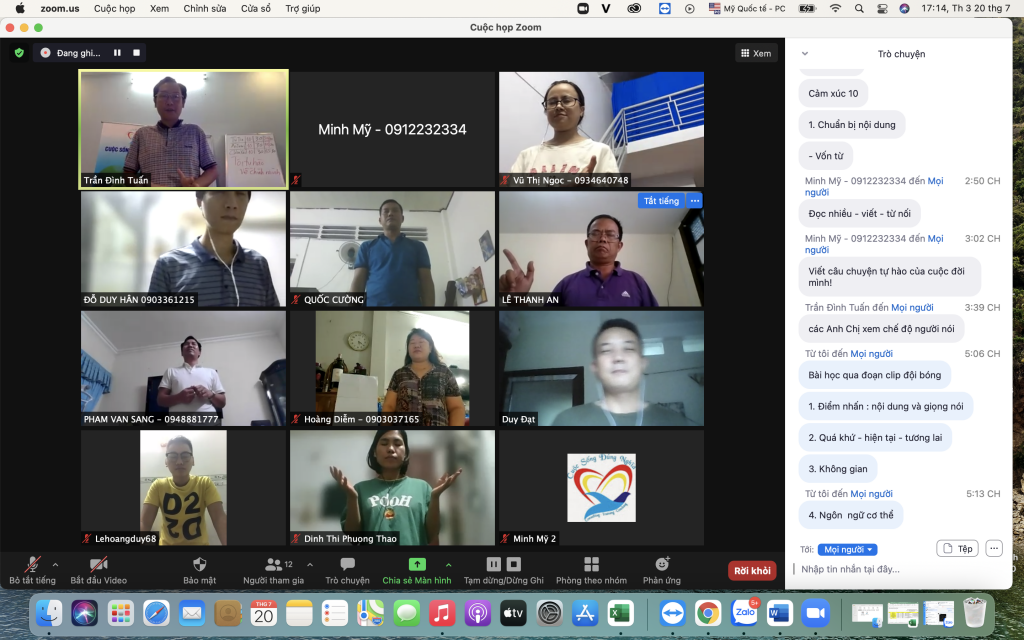
Task: Open Calendar showing 20 in Dock
Action: click(x=264, y=613)
